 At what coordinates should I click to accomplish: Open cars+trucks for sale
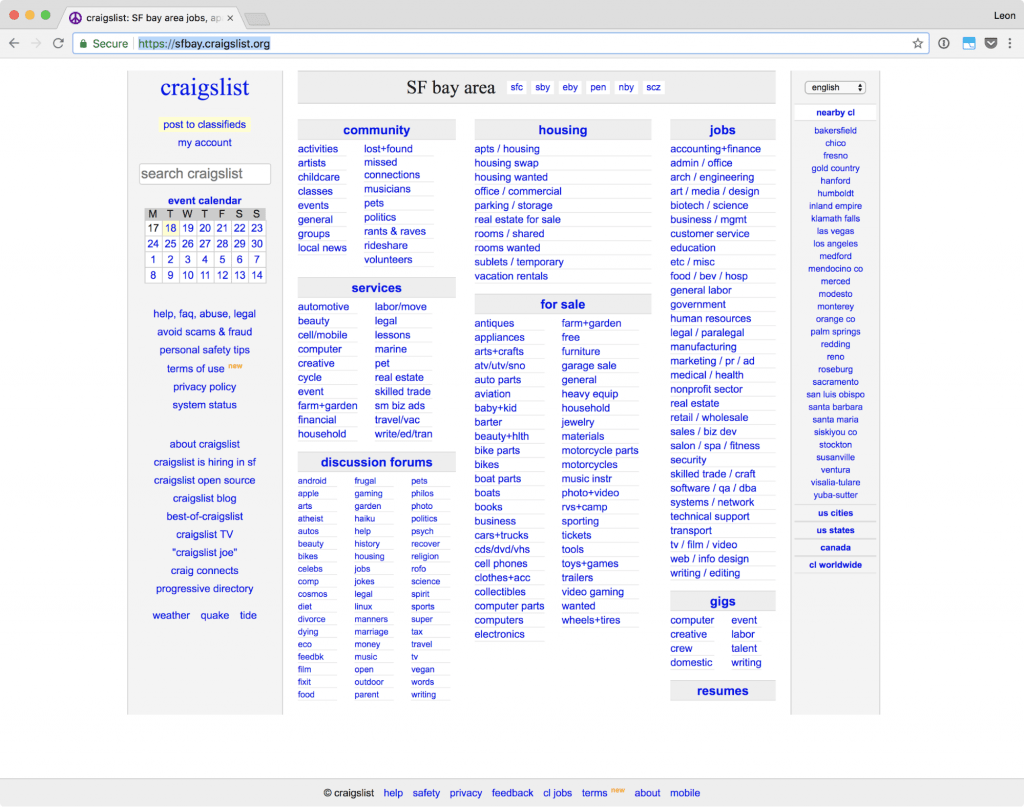point(502,535)
